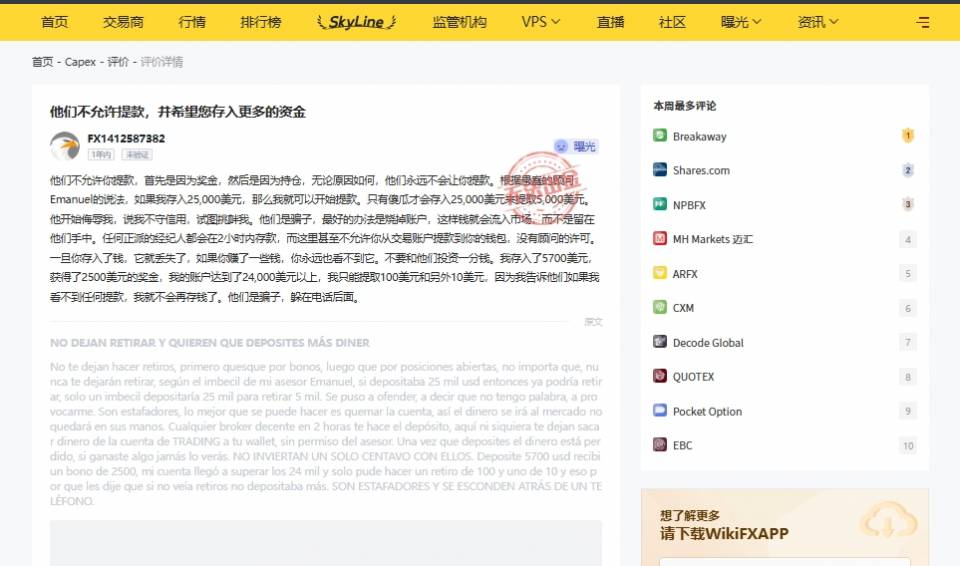
Task: Open the 排行榜 navigation item
Action: click(261, 22)
